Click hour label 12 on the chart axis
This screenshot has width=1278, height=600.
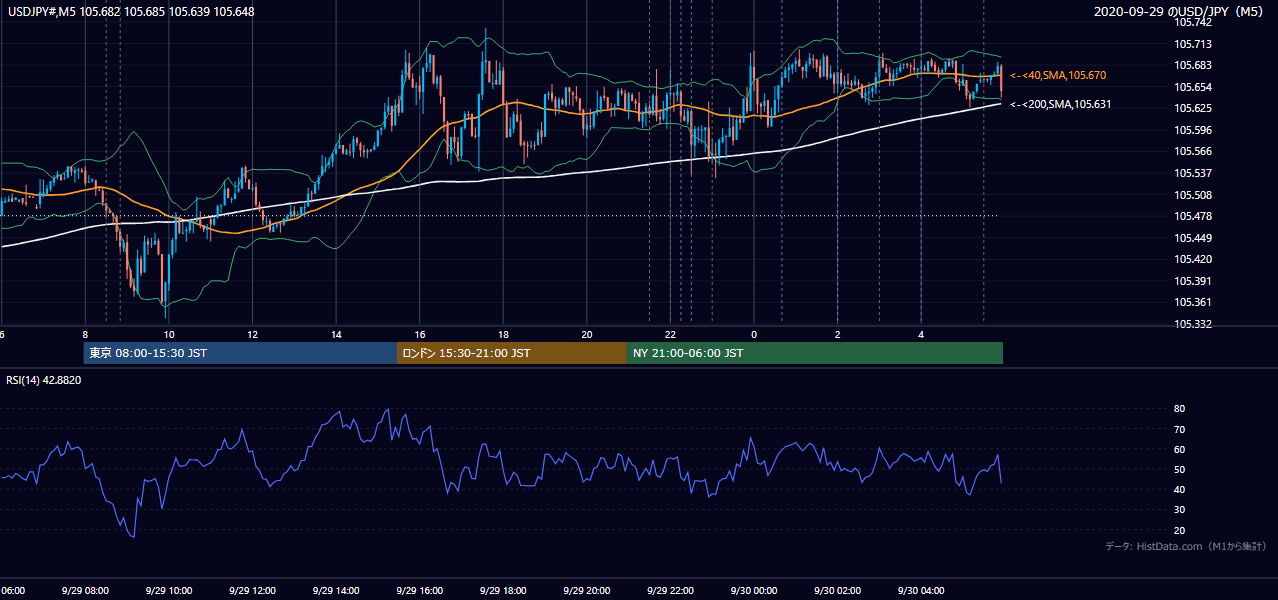click(252, 335)
